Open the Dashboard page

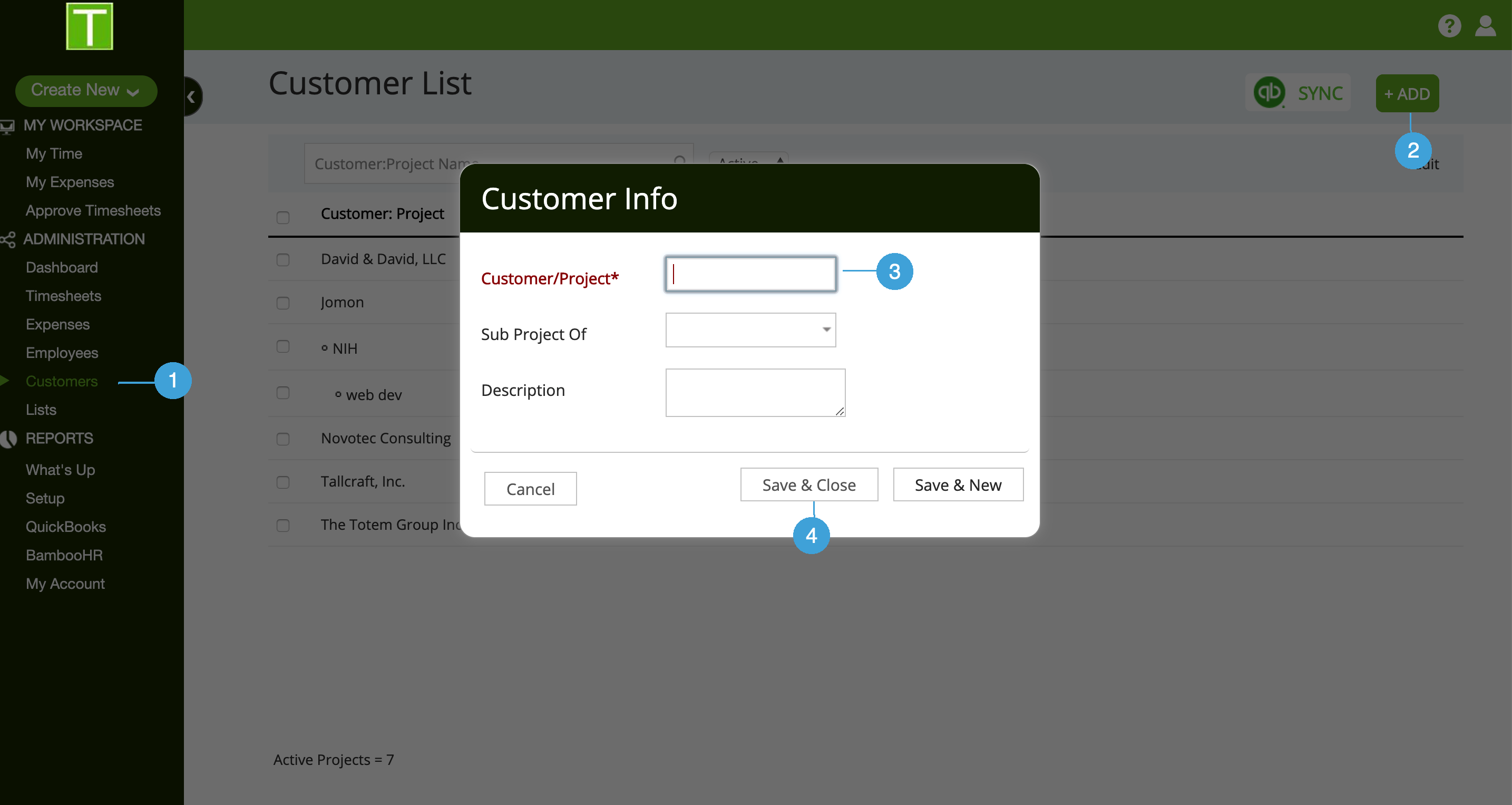(x=62, y=268)
